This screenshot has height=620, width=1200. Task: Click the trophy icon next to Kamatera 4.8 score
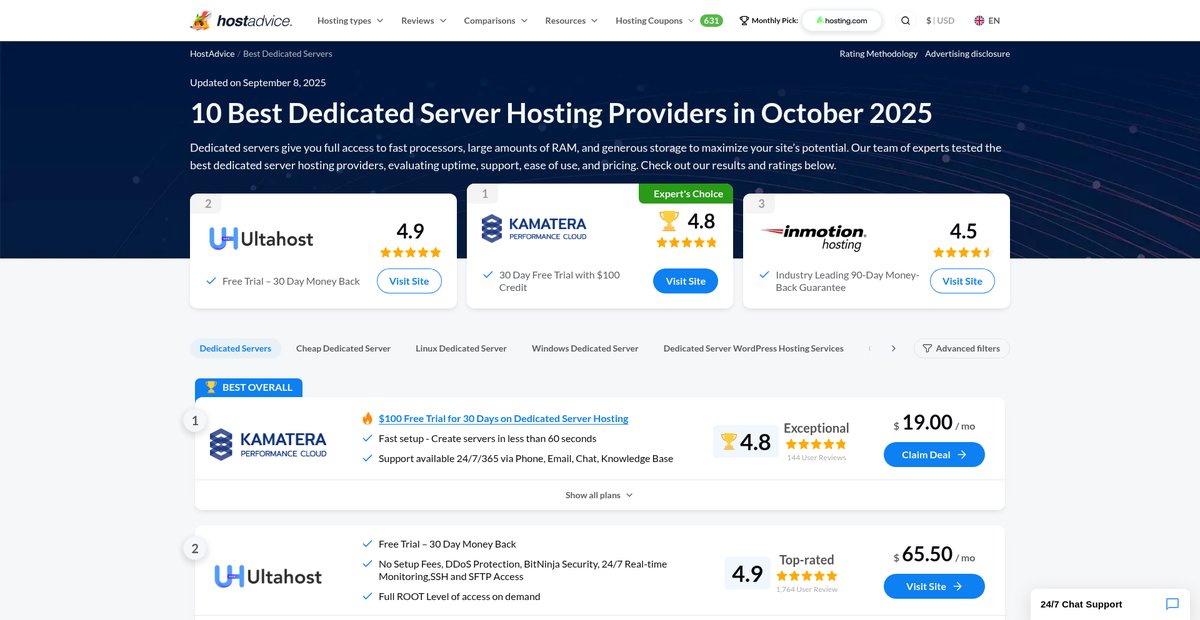(x=728, y=441)
